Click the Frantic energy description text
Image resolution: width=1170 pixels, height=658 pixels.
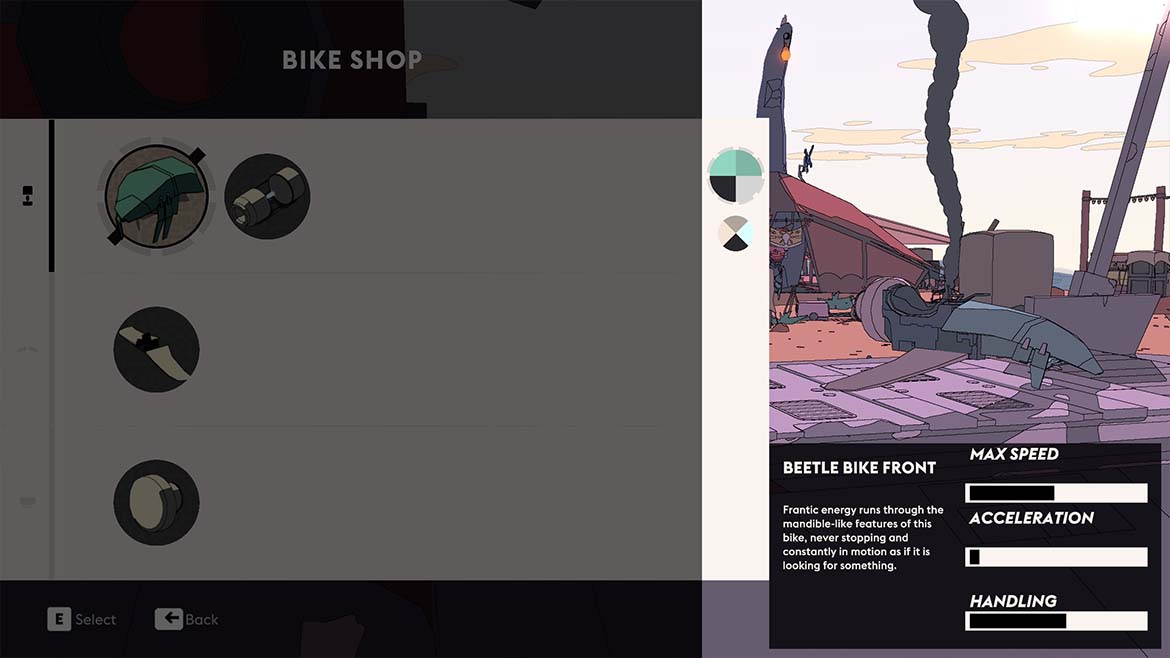coord(863,537)
